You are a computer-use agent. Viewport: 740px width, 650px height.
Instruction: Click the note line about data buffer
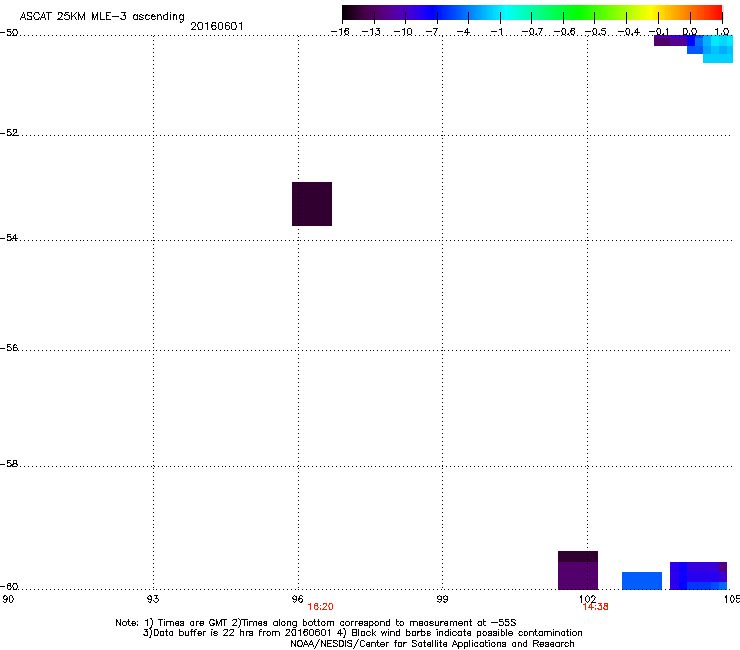click(x=362, y=633)
